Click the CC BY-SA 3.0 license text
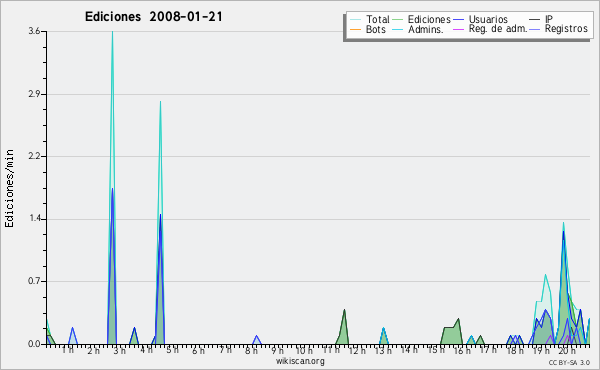 click(569, 362)
